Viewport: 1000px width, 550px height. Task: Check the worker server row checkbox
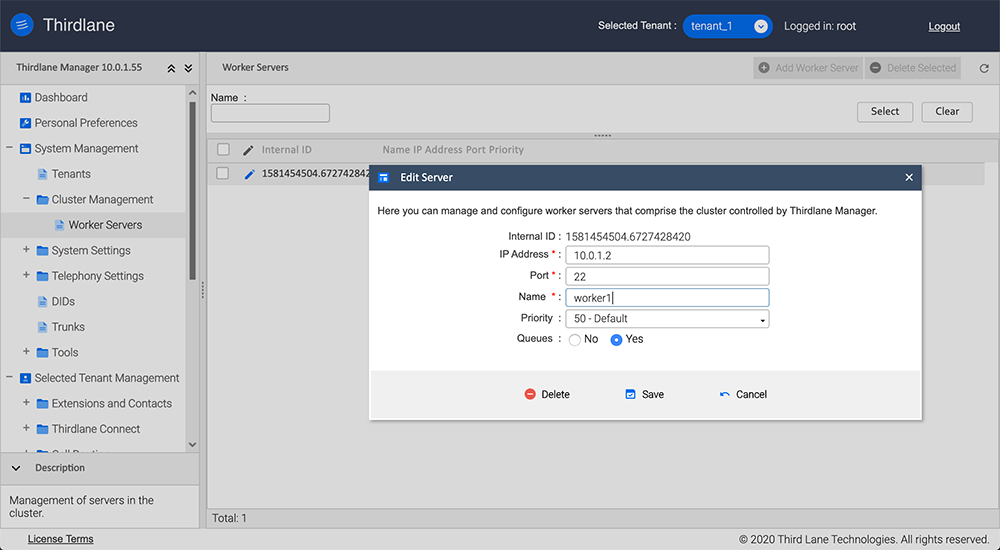[x=223, y=174]
